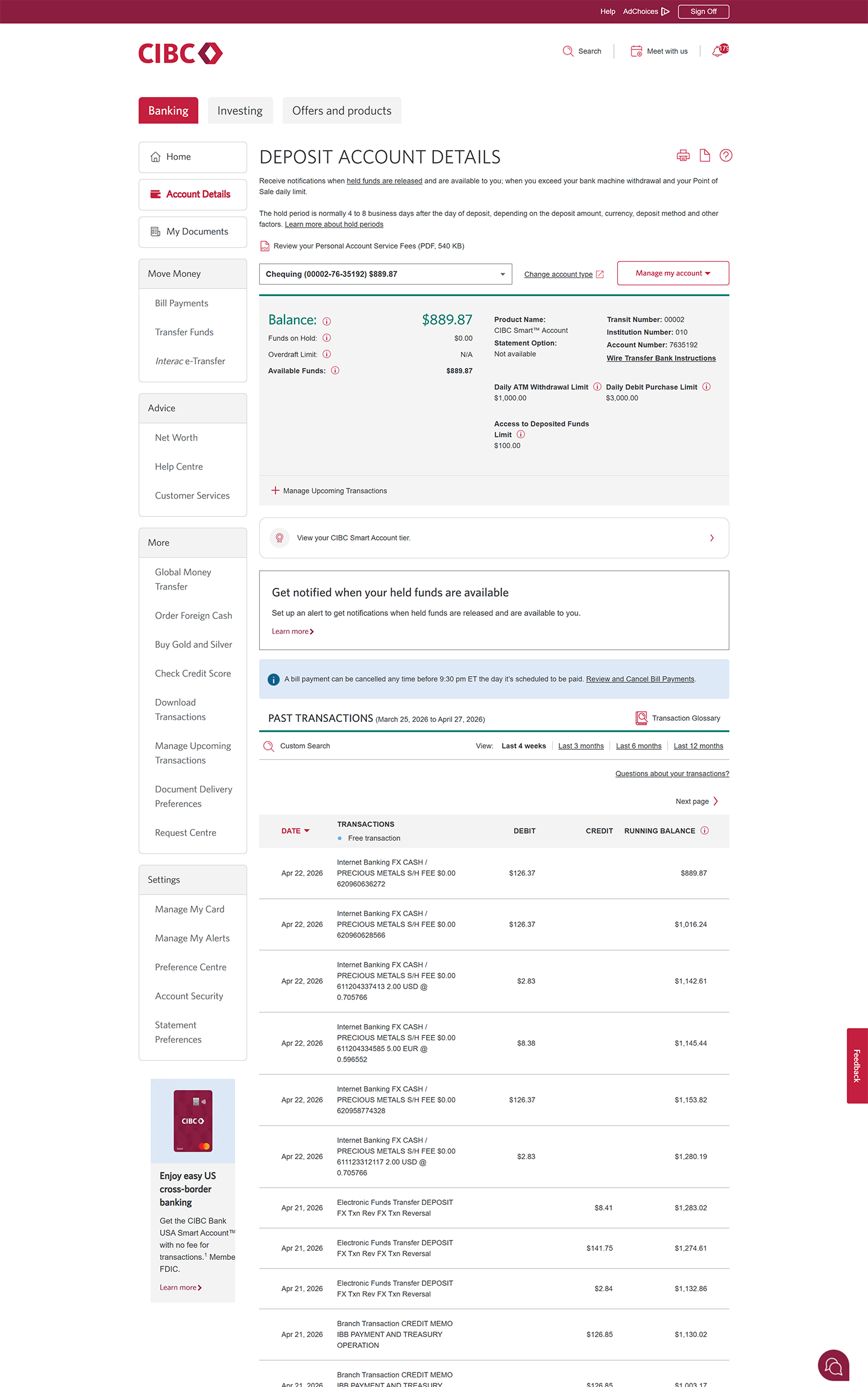
Task: Click the Meet with us calendar icon
Action: (x=636, y=51)
